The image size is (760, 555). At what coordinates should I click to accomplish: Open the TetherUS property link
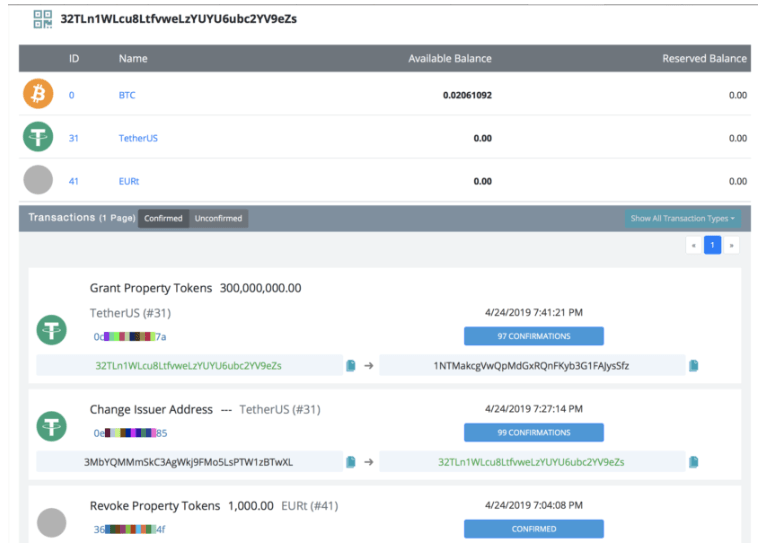pyautogui.click(x=138, y=138)
